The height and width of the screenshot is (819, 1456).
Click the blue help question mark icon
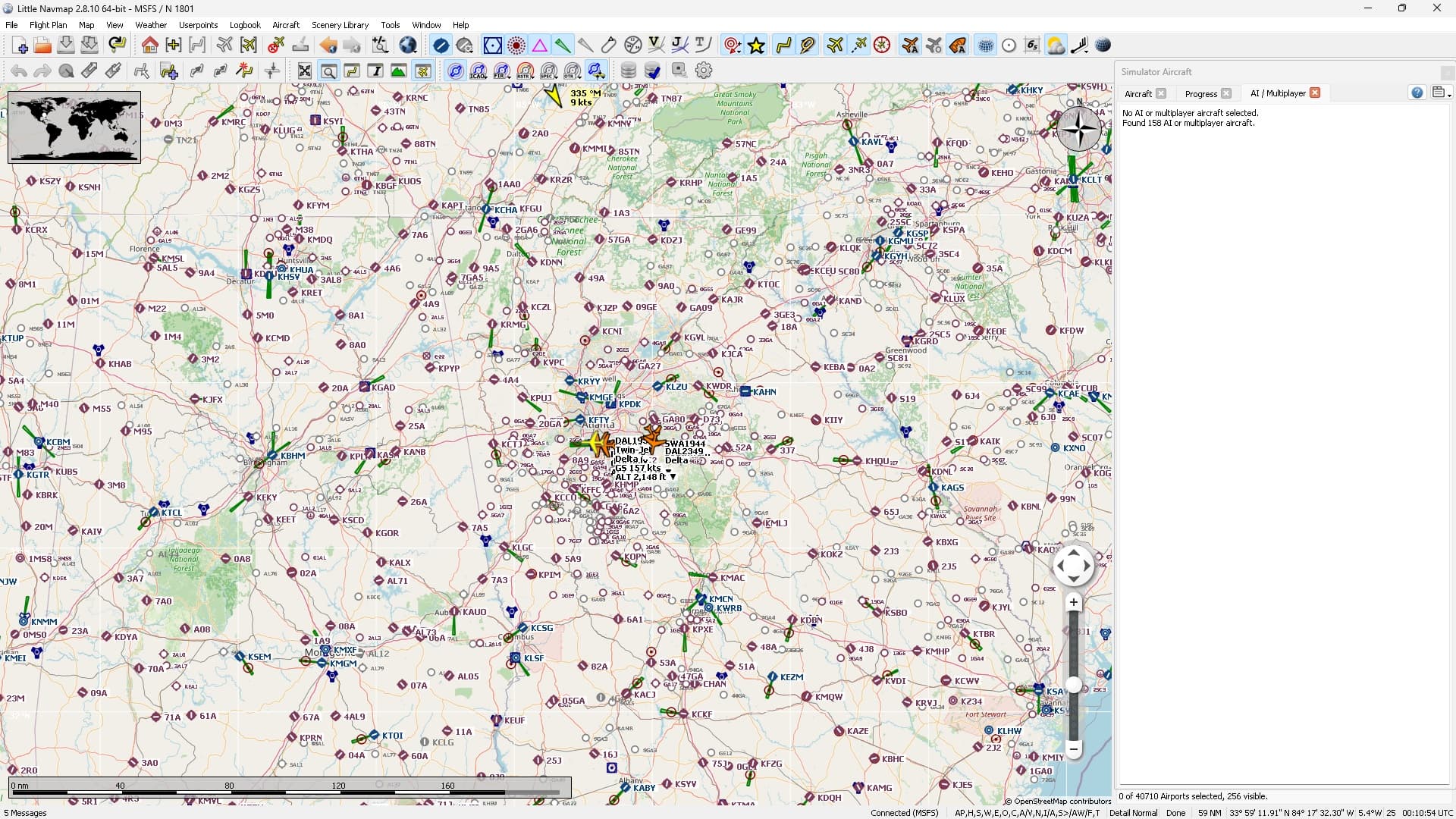click(1417, 93)
